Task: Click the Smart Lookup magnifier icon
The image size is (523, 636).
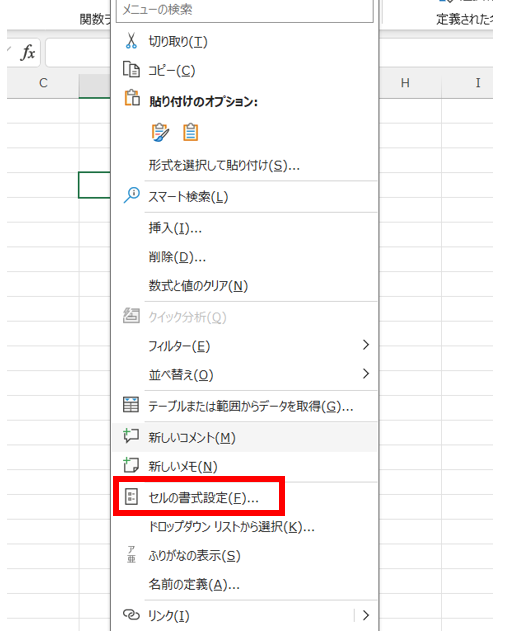Action: [x=131, y=195]
